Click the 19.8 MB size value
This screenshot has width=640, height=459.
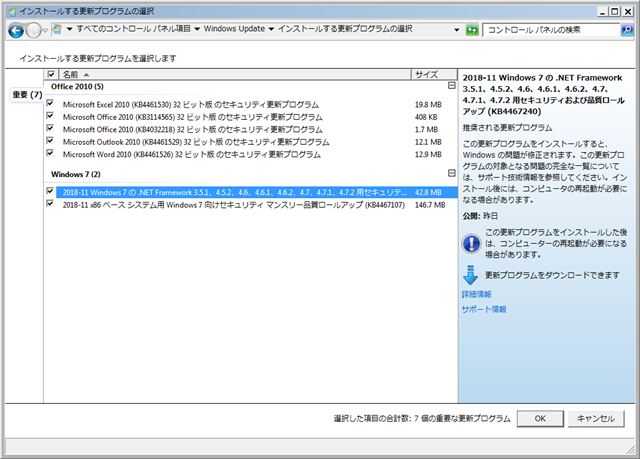tap(428, 104)
